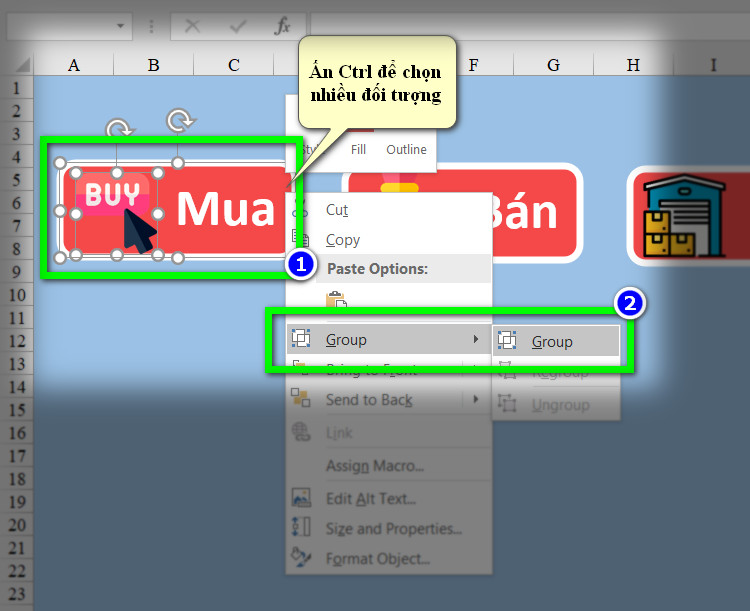Click the Copy icon in context menu
The height and width of the screenshot is (611, 750).
click(x=301, y=238)
